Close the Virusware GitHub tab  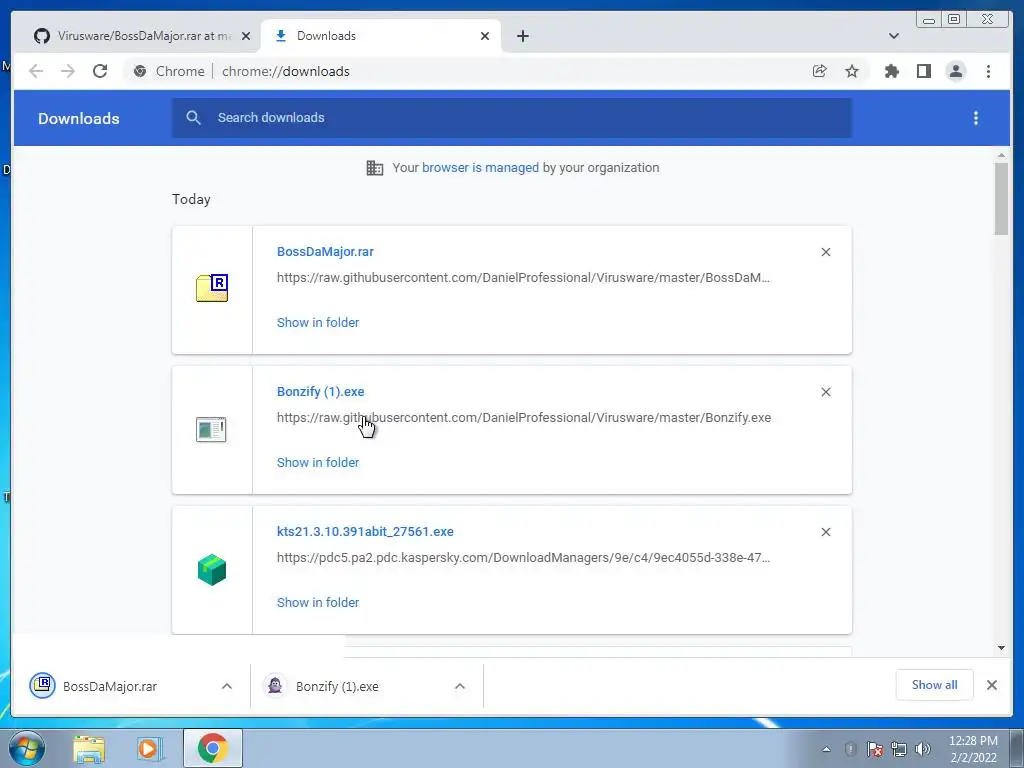click(246, 36)
